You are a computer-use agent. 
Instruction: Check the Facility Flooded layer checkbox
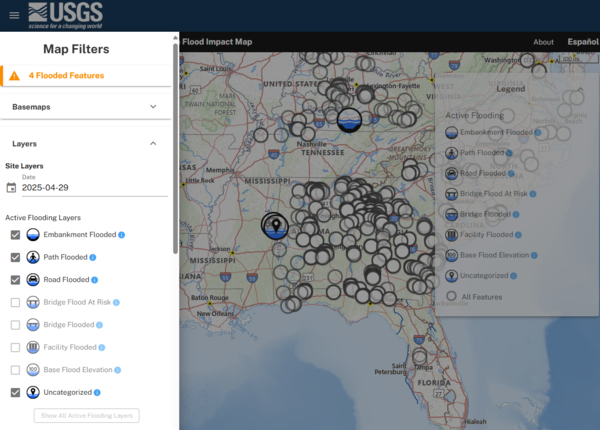pyautogui.click(x=15, y=347)
